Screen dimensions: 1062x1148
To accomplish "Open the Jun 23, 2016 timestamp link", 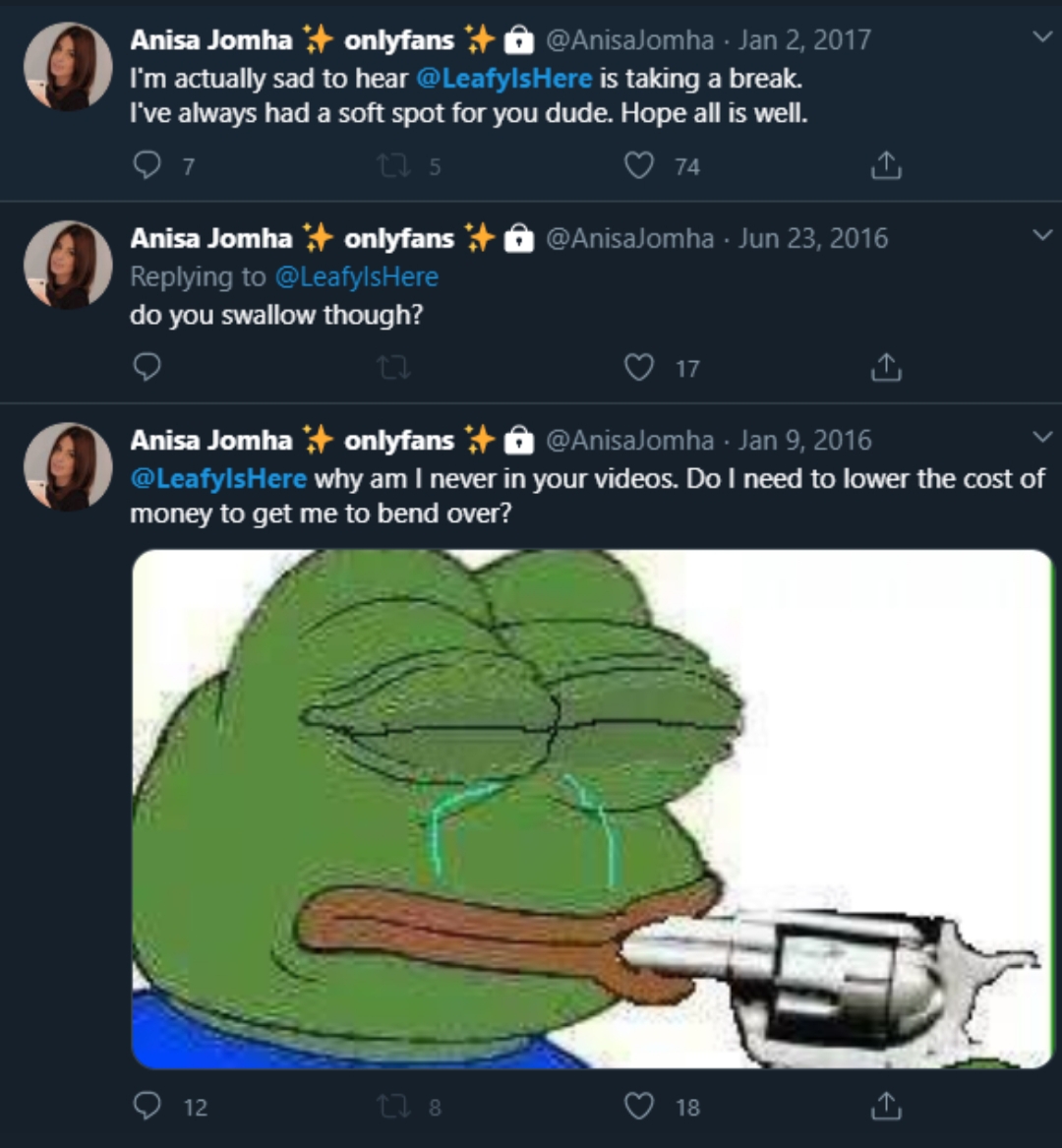I will click(x=812, y=238).
